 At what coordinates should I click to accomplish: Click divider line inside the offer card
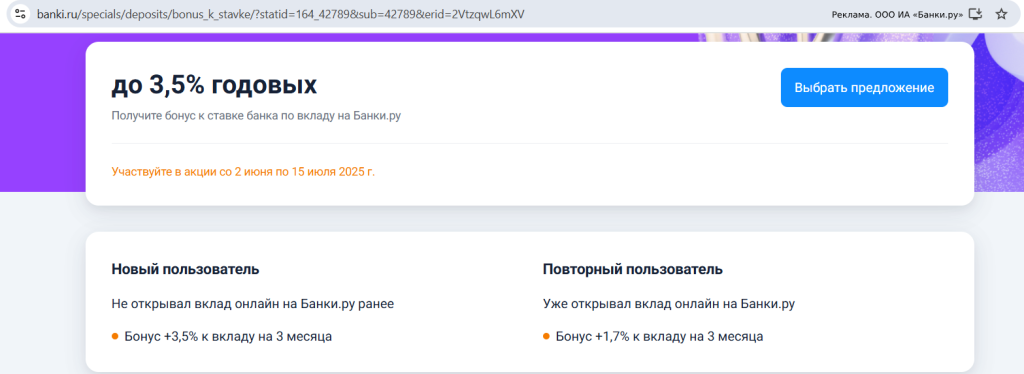click(530, 143)
